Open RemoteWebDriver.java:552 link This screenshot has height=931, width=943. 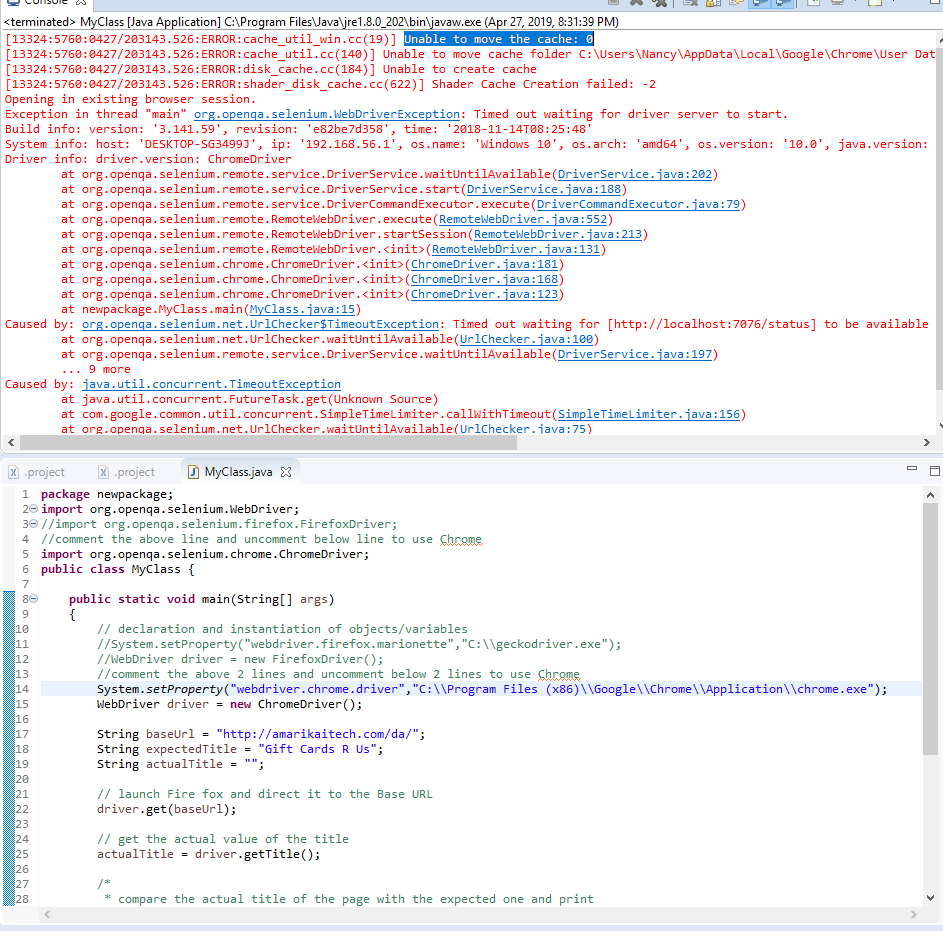pyautogui.click(x=523, y=220)
